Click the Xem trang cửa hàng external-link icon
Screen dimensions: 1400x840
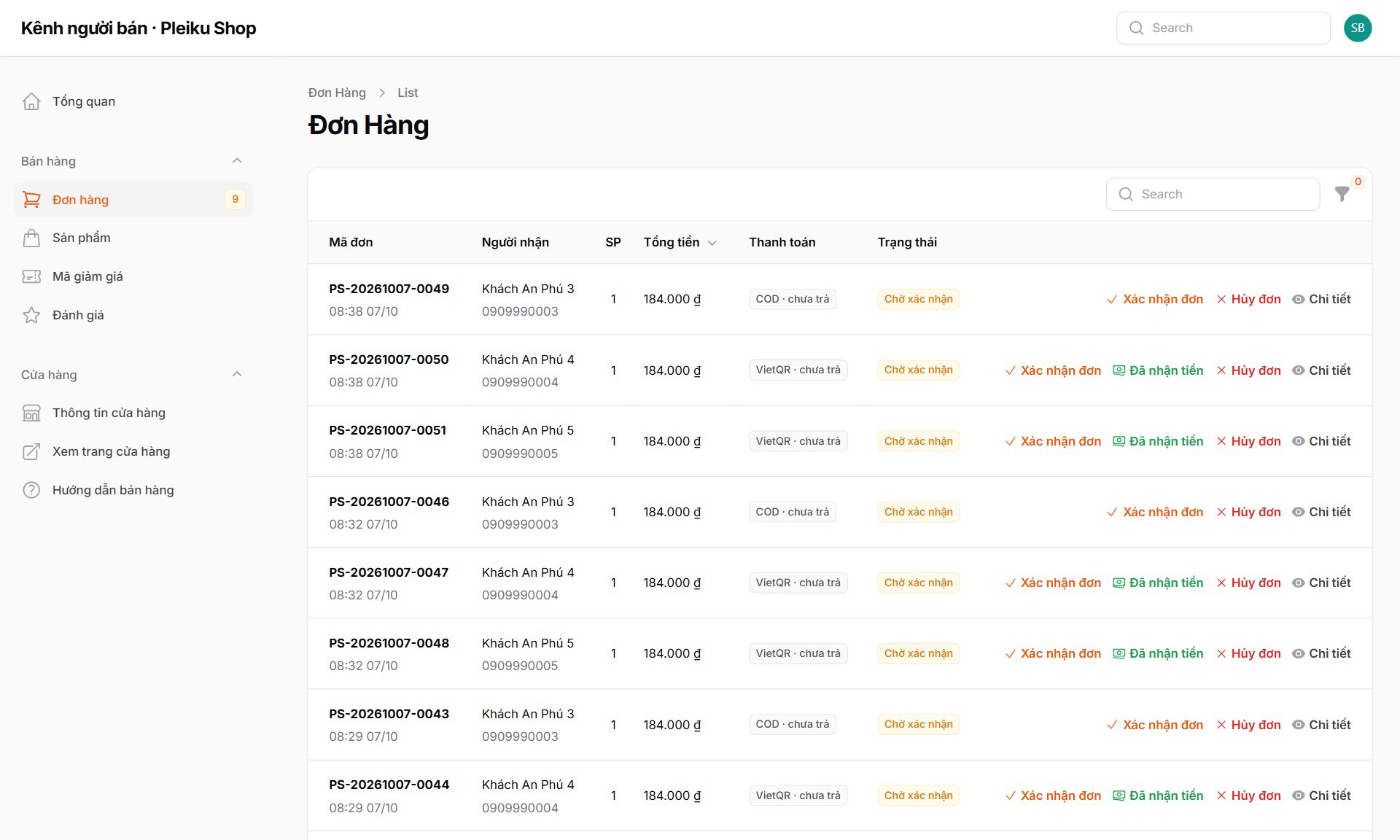coord(31,451)
